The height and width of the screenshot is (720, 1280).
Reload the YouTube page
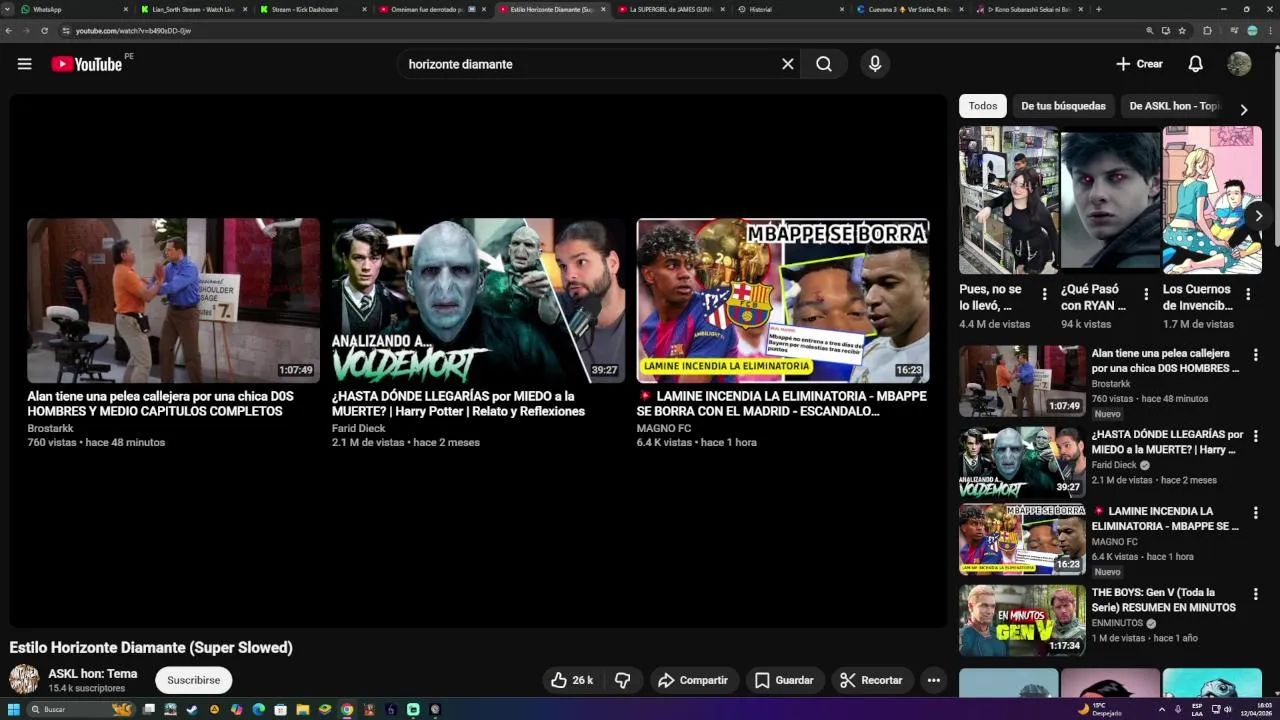pos(44,31)
